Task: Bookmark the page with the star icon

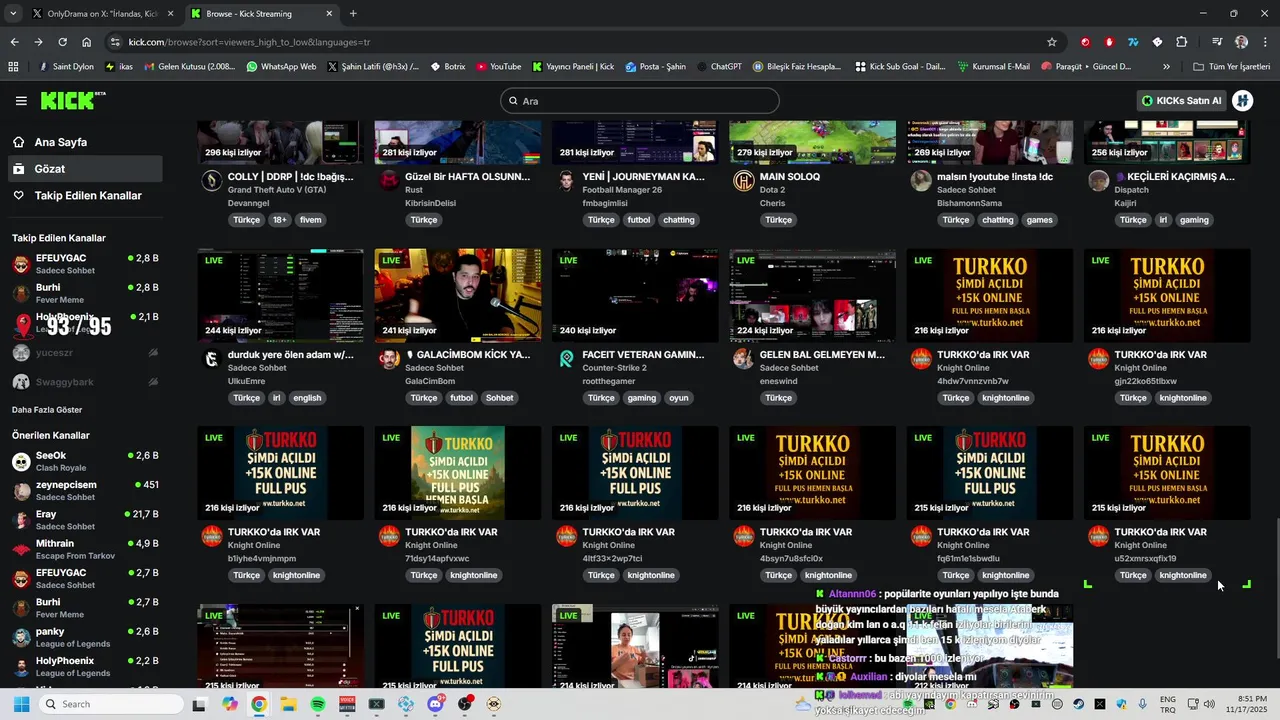Action: coord(1052,42)
